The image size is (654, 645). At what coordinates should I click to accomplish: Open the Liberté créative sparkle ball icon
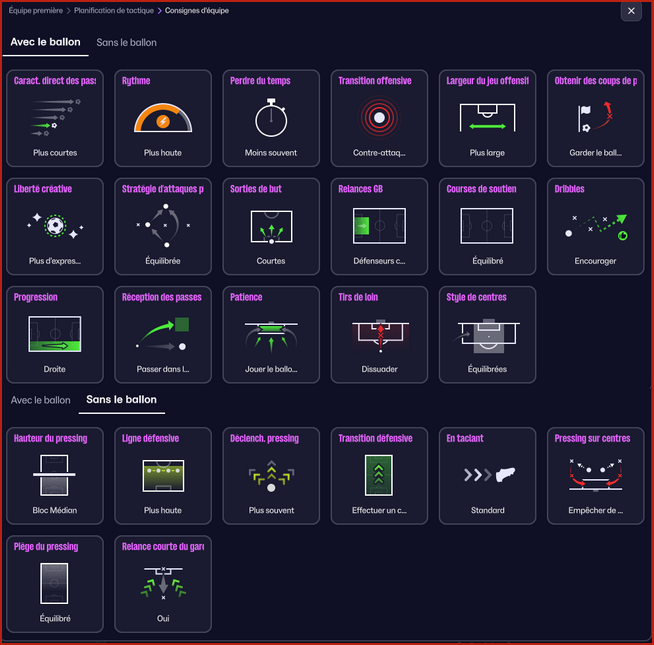(x=55, y=227)
